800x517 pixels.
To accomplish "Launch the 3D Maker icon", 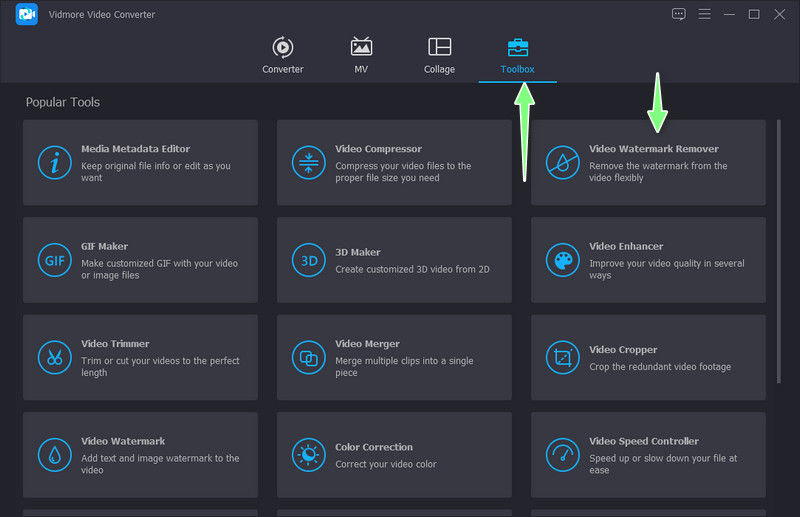I will (x=309, y=260).
